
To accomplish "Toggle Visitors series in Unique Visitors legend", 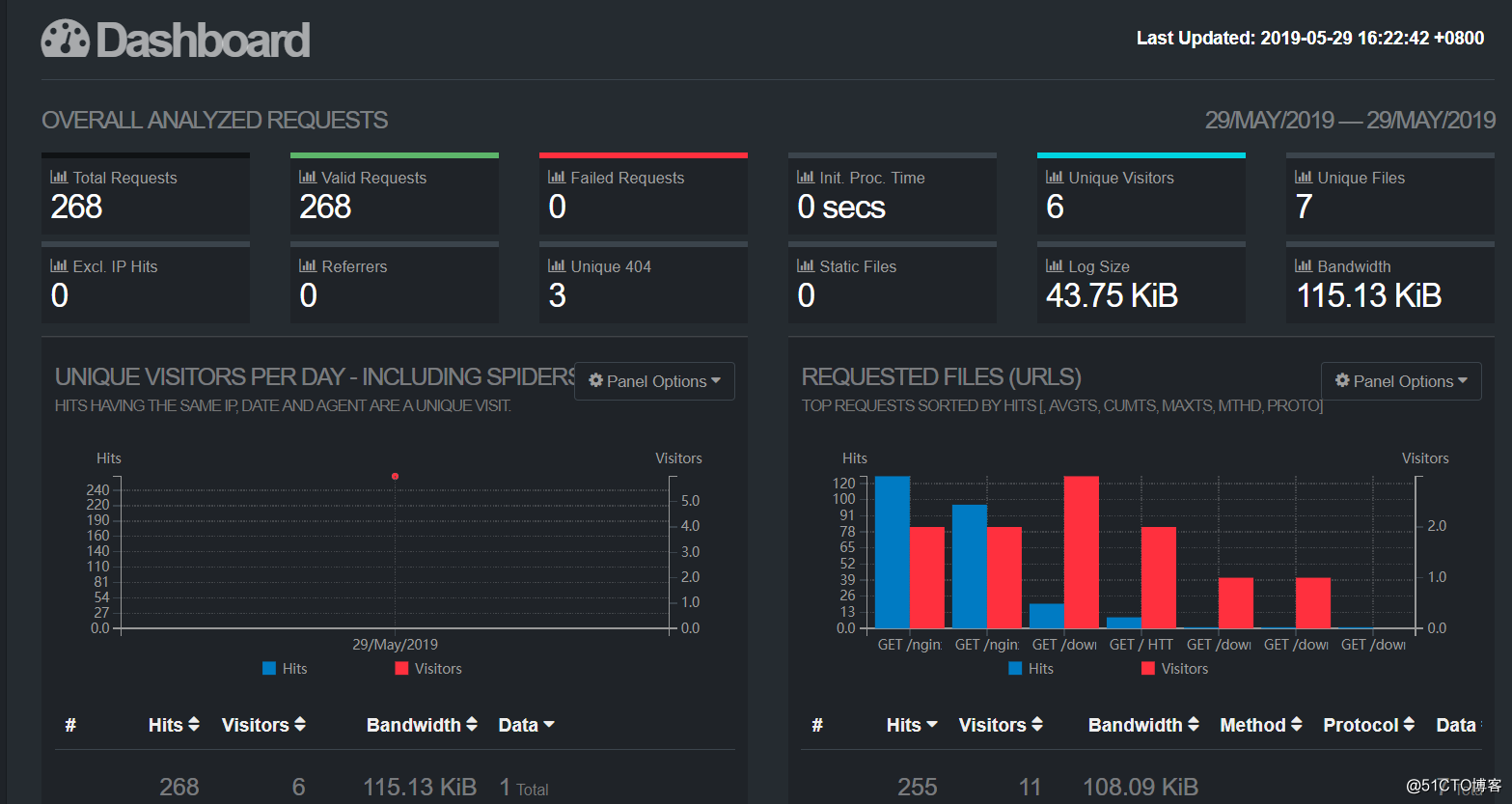I will tap(428, 669).
